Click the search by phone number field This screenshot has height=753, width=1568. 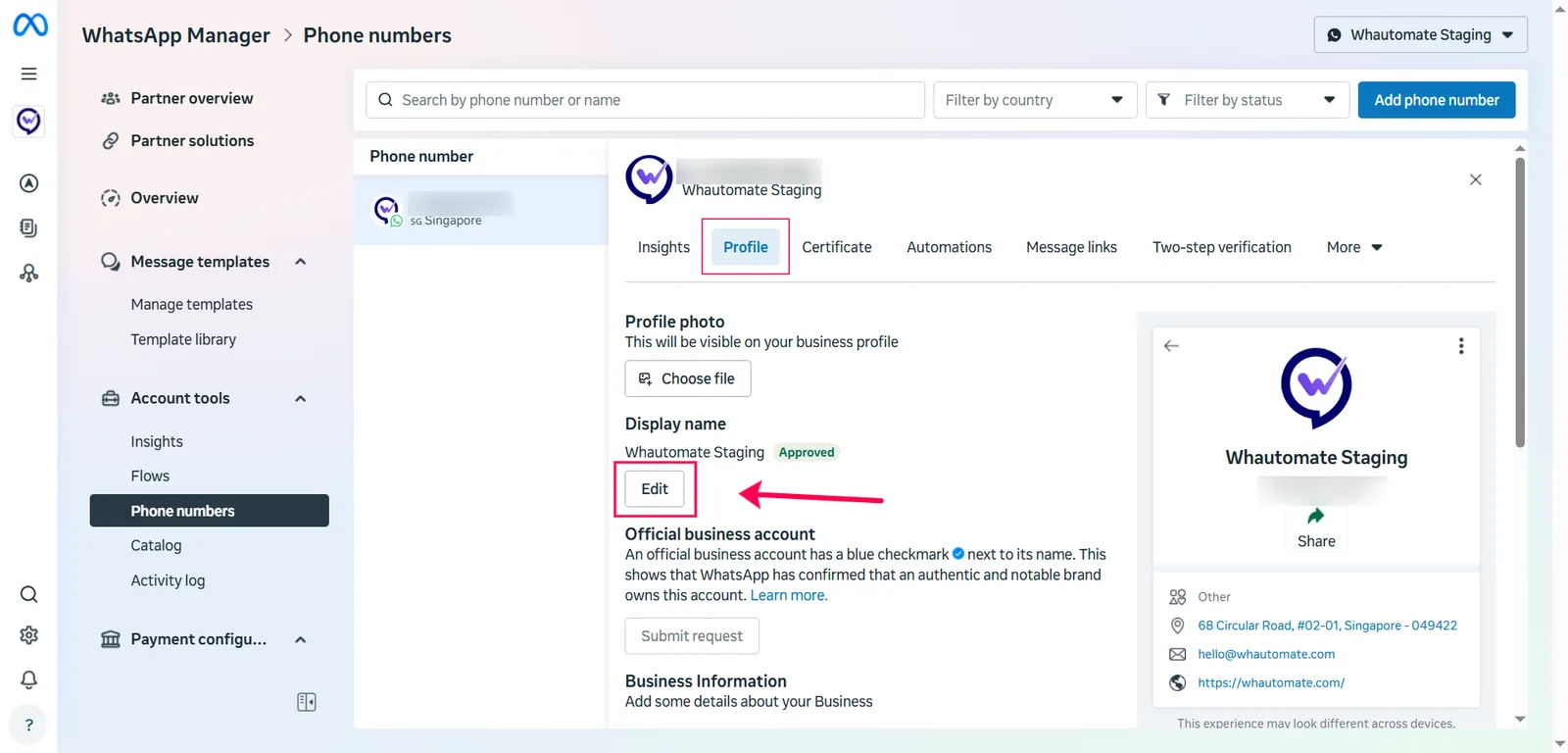click(645, 100)
